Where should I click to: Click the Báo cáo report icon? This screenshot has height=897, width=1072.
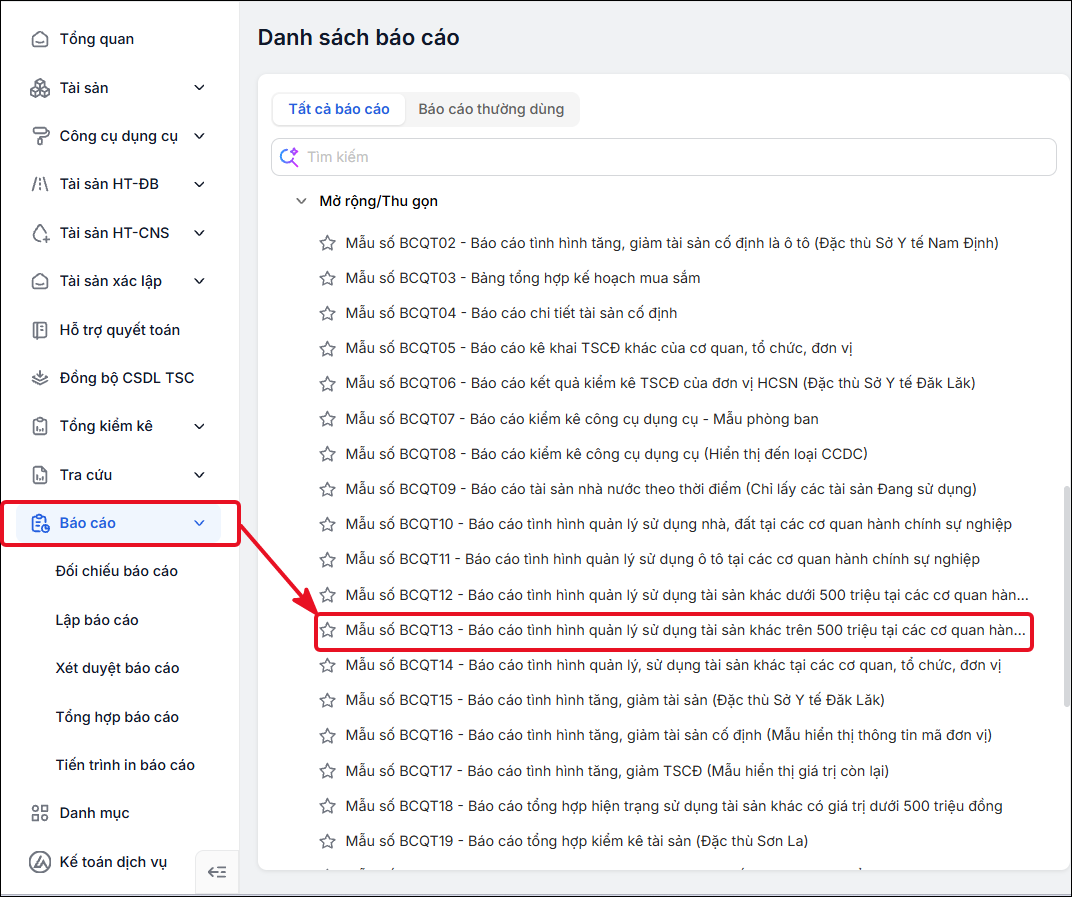pyautogui.click(x=40, y=524)
